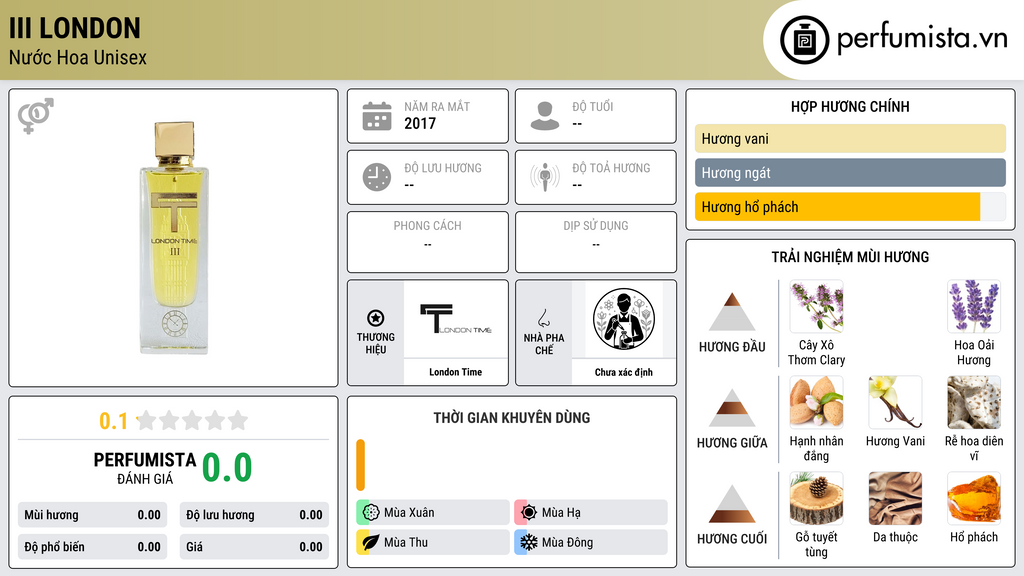Click the Hương vani accord bar
Screen dimensions: 1024x576
(x=850, y=138)
